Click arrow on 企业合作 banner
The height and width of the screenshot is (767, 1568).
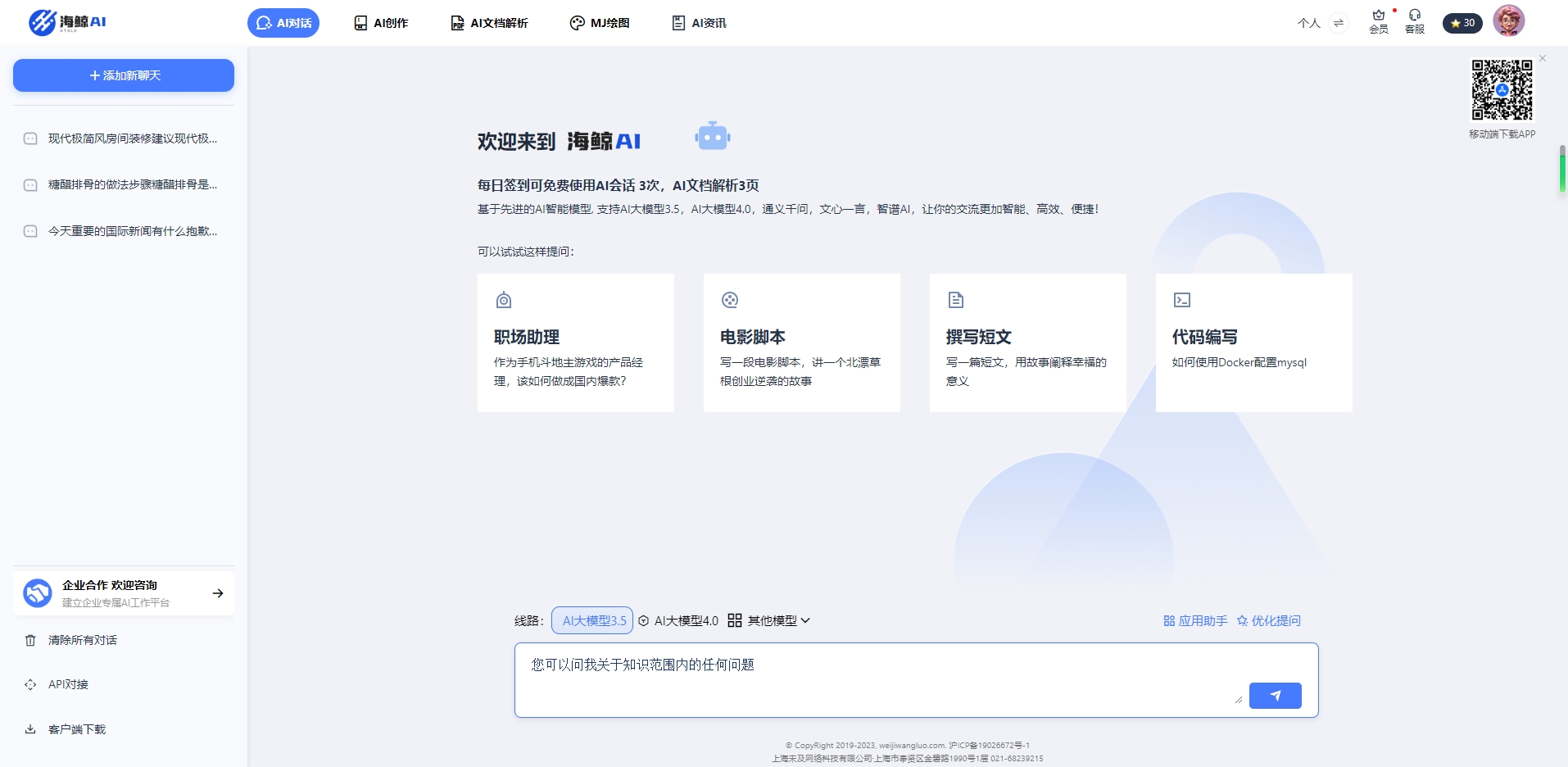point(218,593)
